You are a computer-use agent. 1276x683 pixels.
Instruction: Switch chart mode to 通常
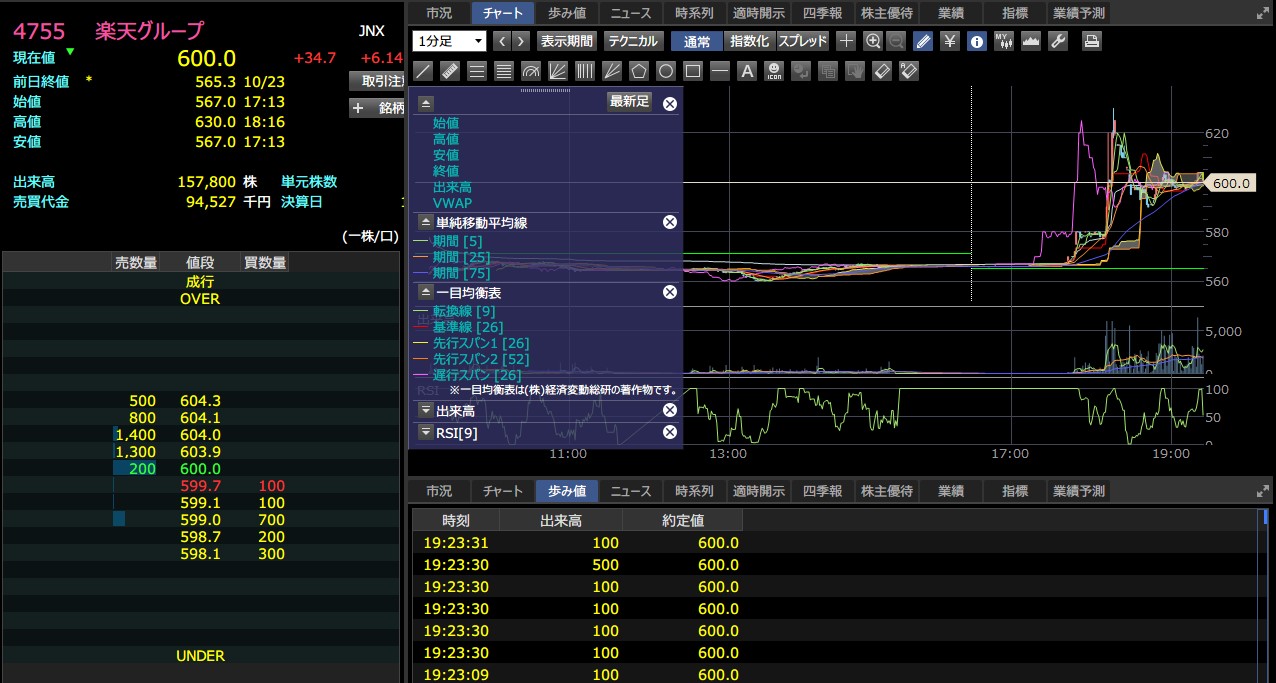pyautogui.click(x=697, y=41)
